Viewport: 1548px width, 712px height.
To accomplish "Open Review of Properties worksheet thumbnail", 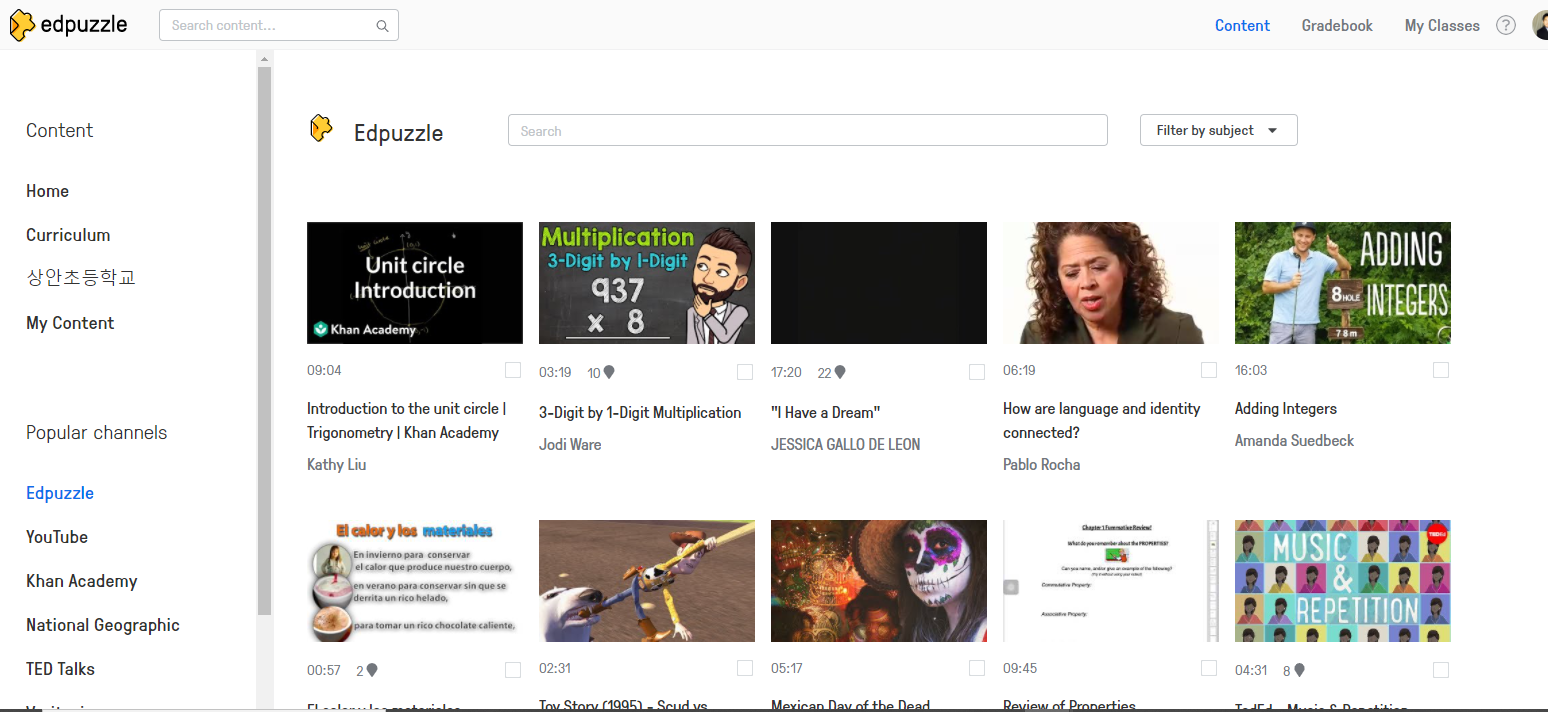I will [1111, 581].
